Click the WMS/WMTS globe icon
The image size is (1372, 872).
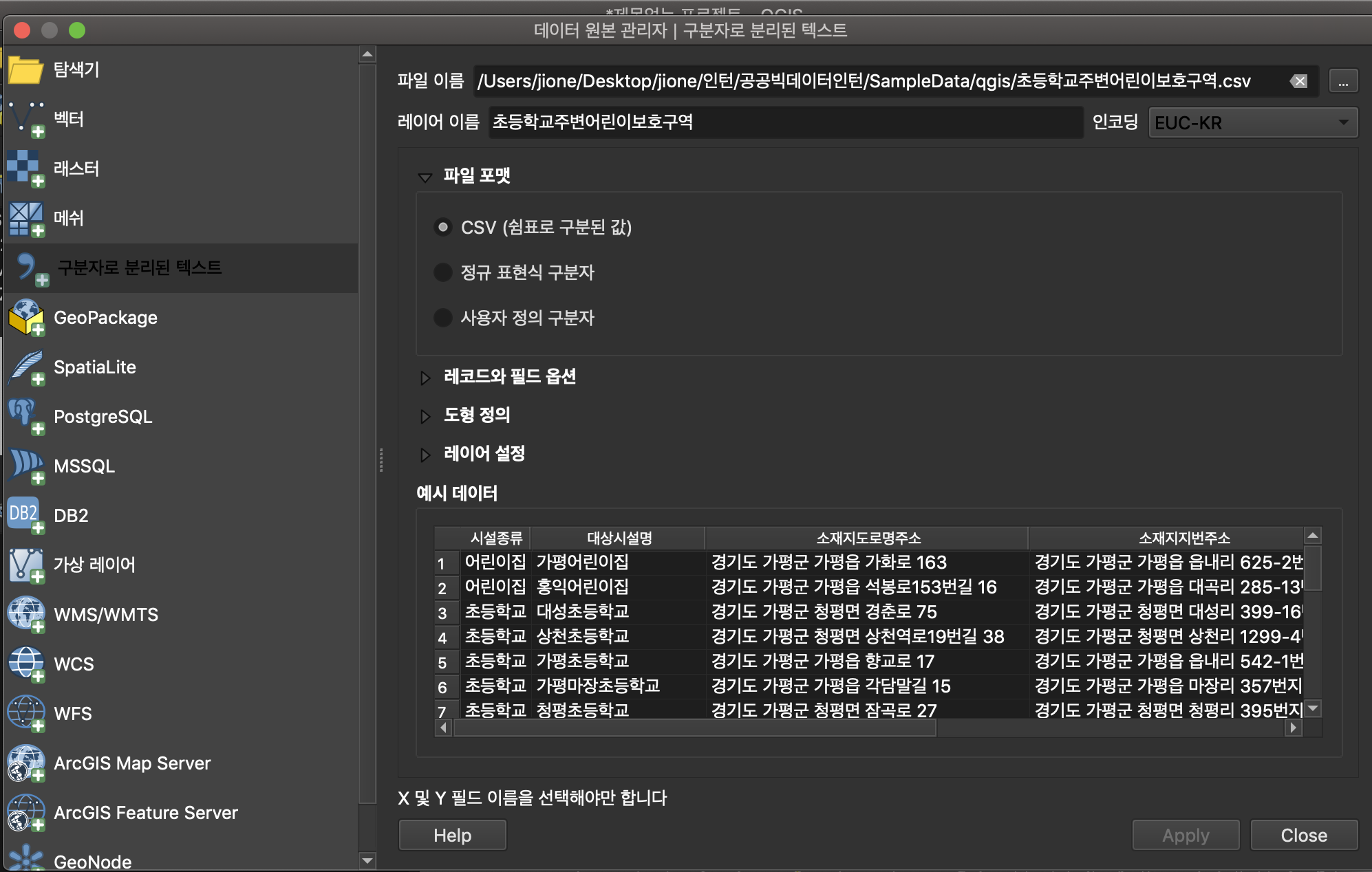coord(26,614)
